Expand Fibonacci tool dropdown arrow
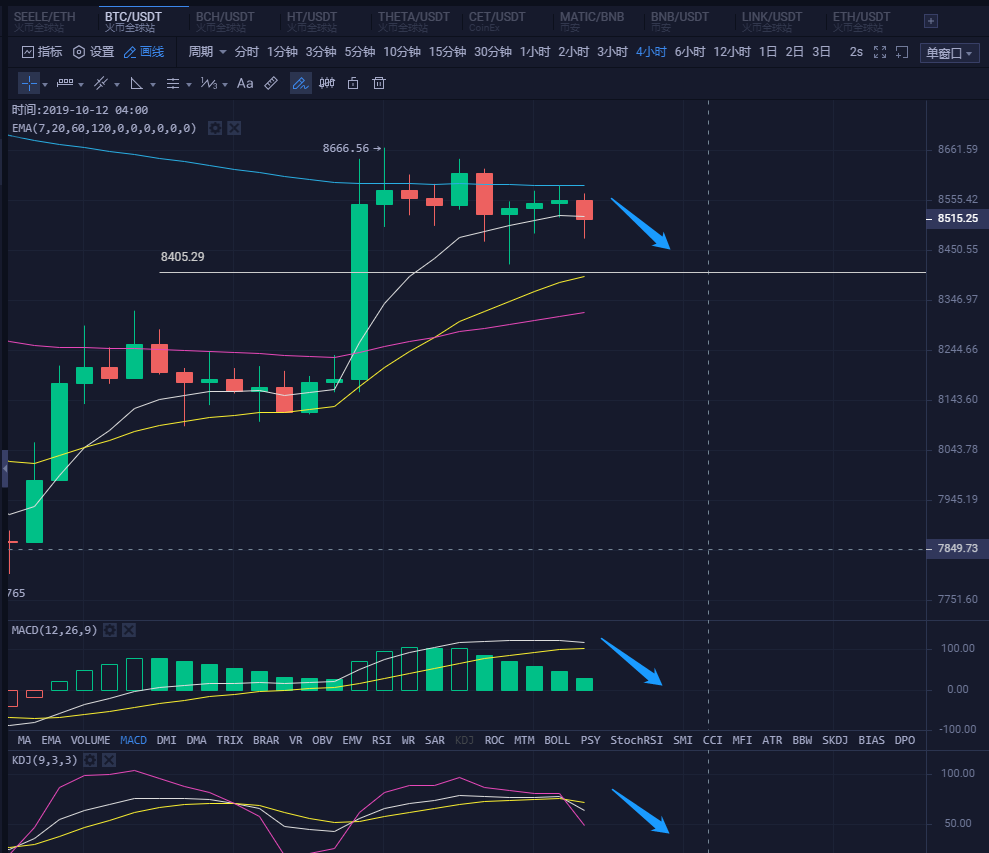The width and height of the screenshot is (989, 853). (x=189, y=85)
